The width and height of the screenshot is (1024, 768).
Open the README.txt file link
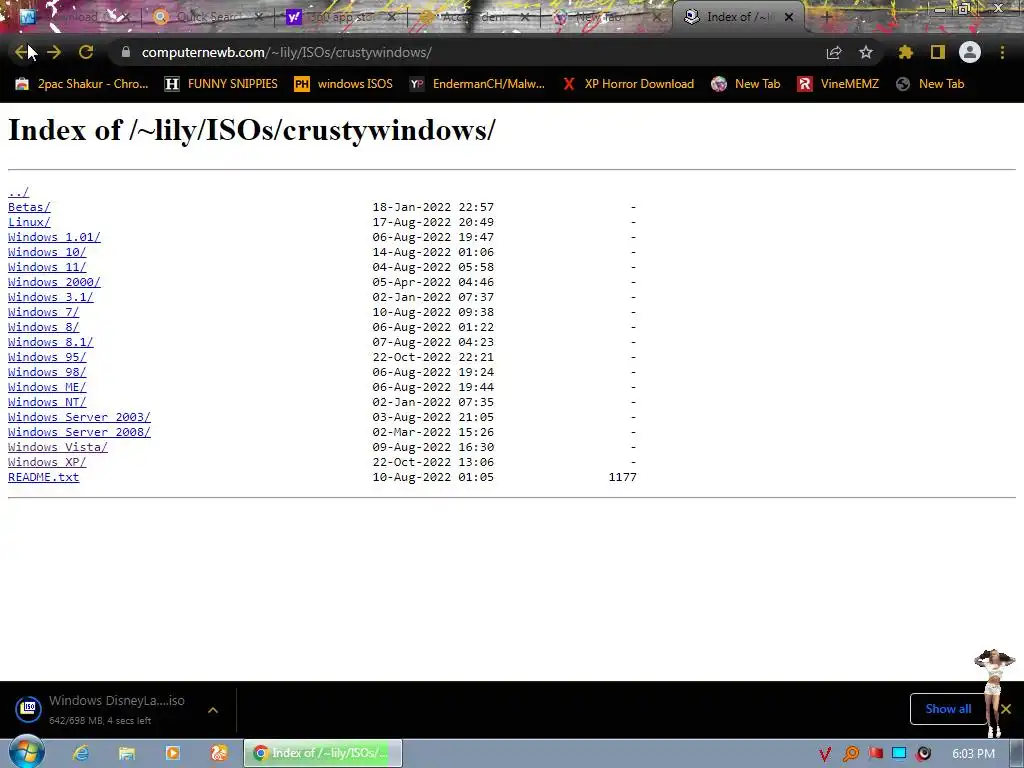43,477
